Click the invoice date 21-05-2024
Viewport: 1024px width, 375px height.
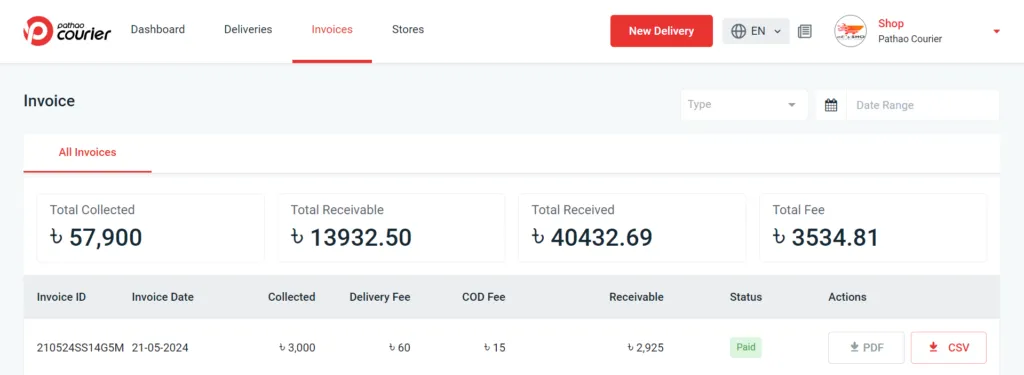point(160,348)
